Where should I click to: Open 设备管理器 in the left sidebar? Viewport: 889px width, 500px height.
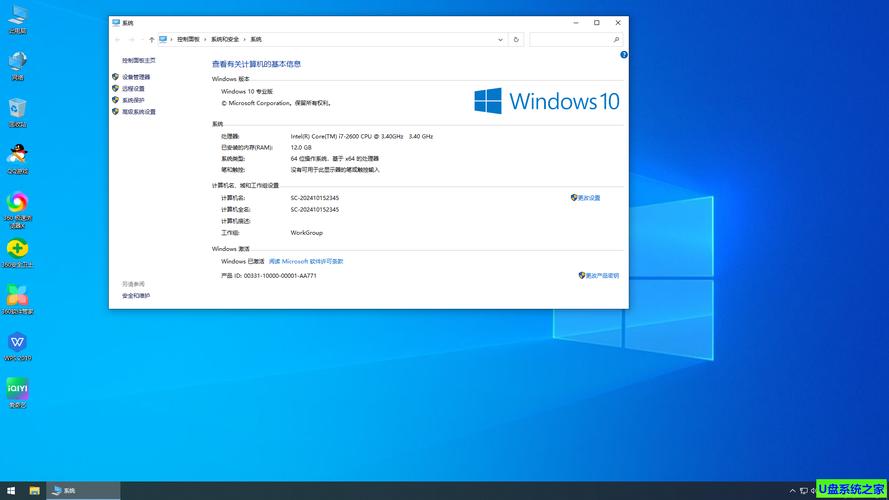[x=136, y=77]
